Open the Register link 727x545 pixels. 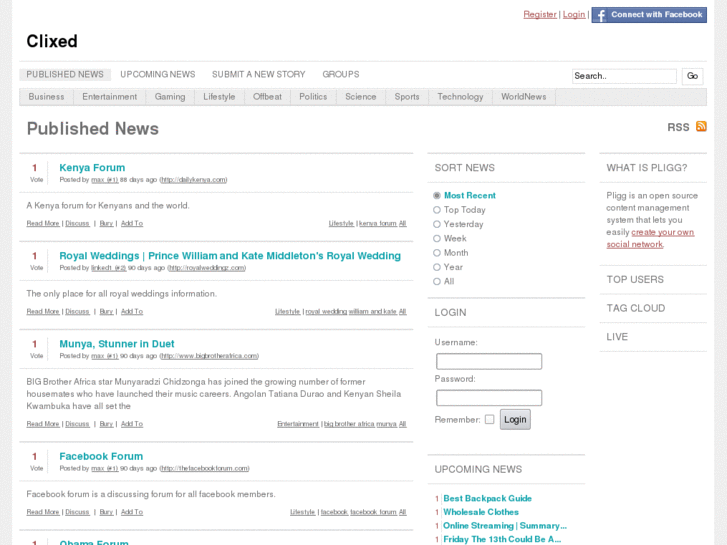click(x=540, y=14)
